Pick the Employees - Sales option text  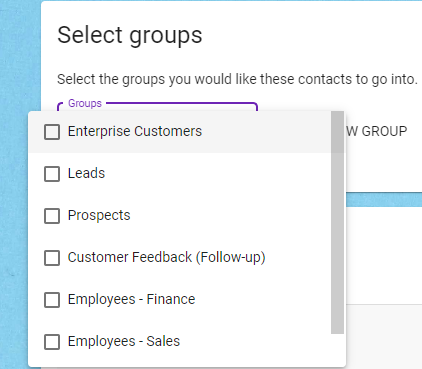[x=124, y=341]
